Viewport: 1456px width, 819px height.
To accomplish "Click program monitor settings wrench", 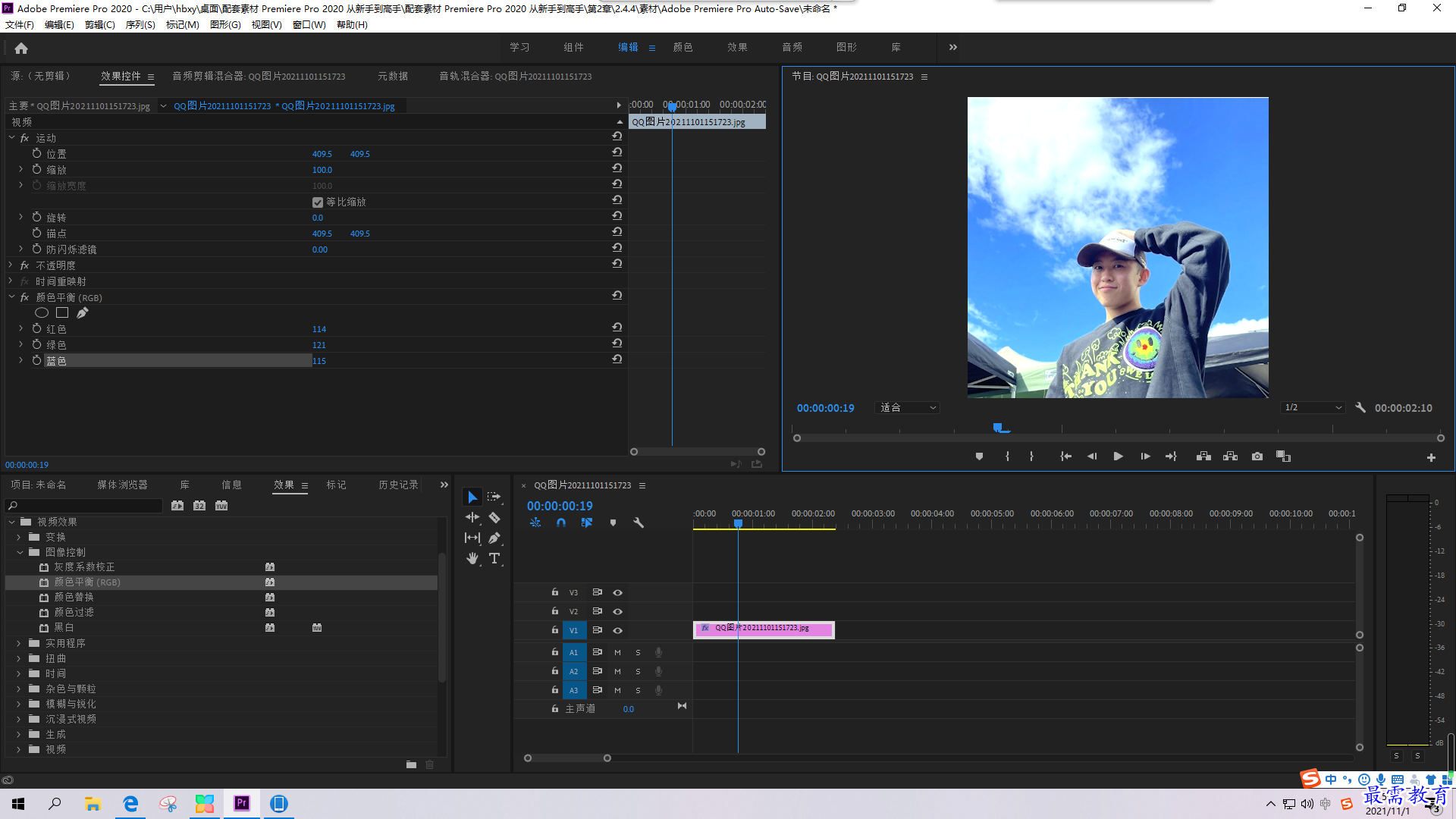I will click(x=1360, y=408).
